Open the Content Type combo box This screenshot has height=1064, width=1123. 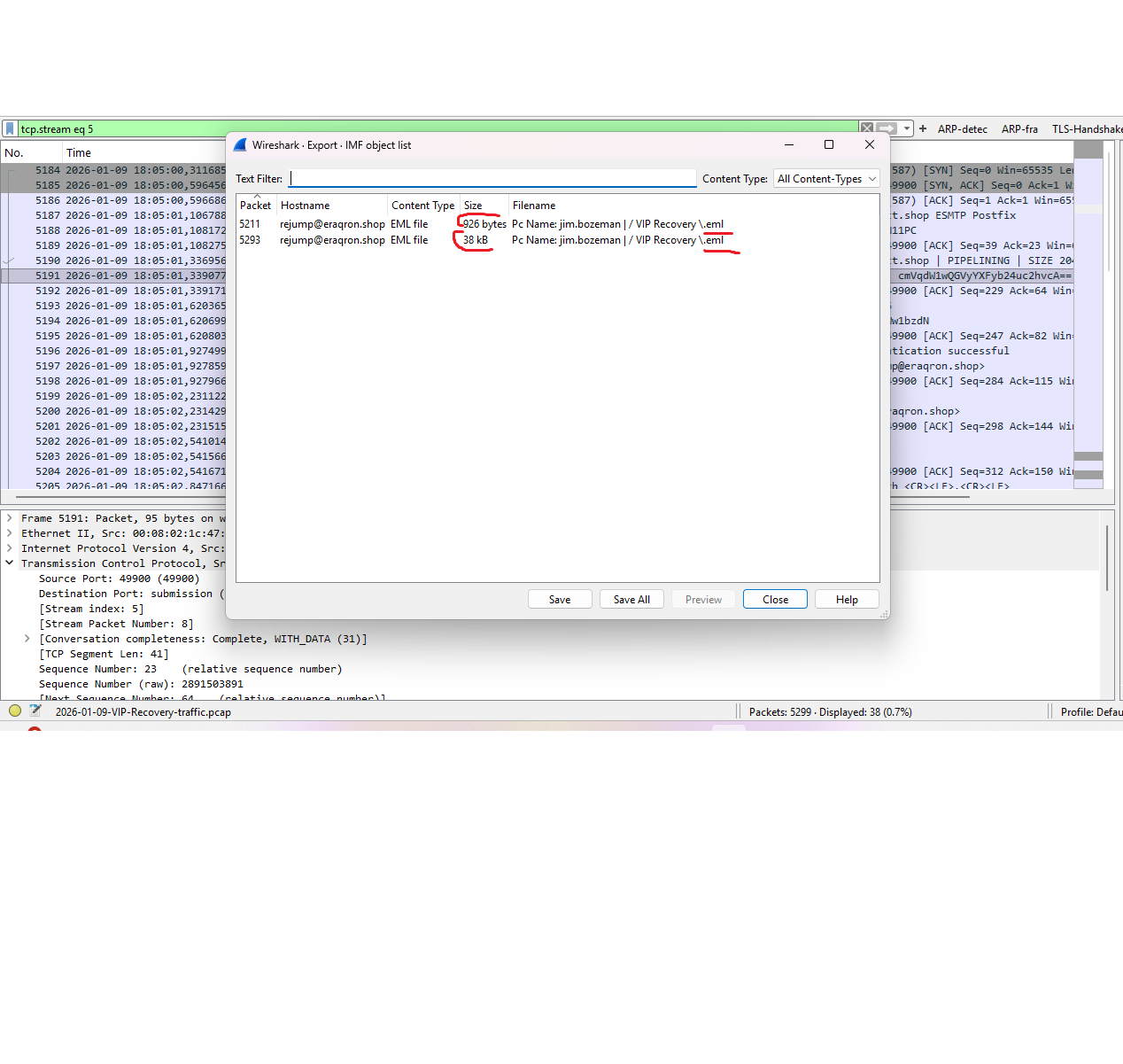pos(826,178)
